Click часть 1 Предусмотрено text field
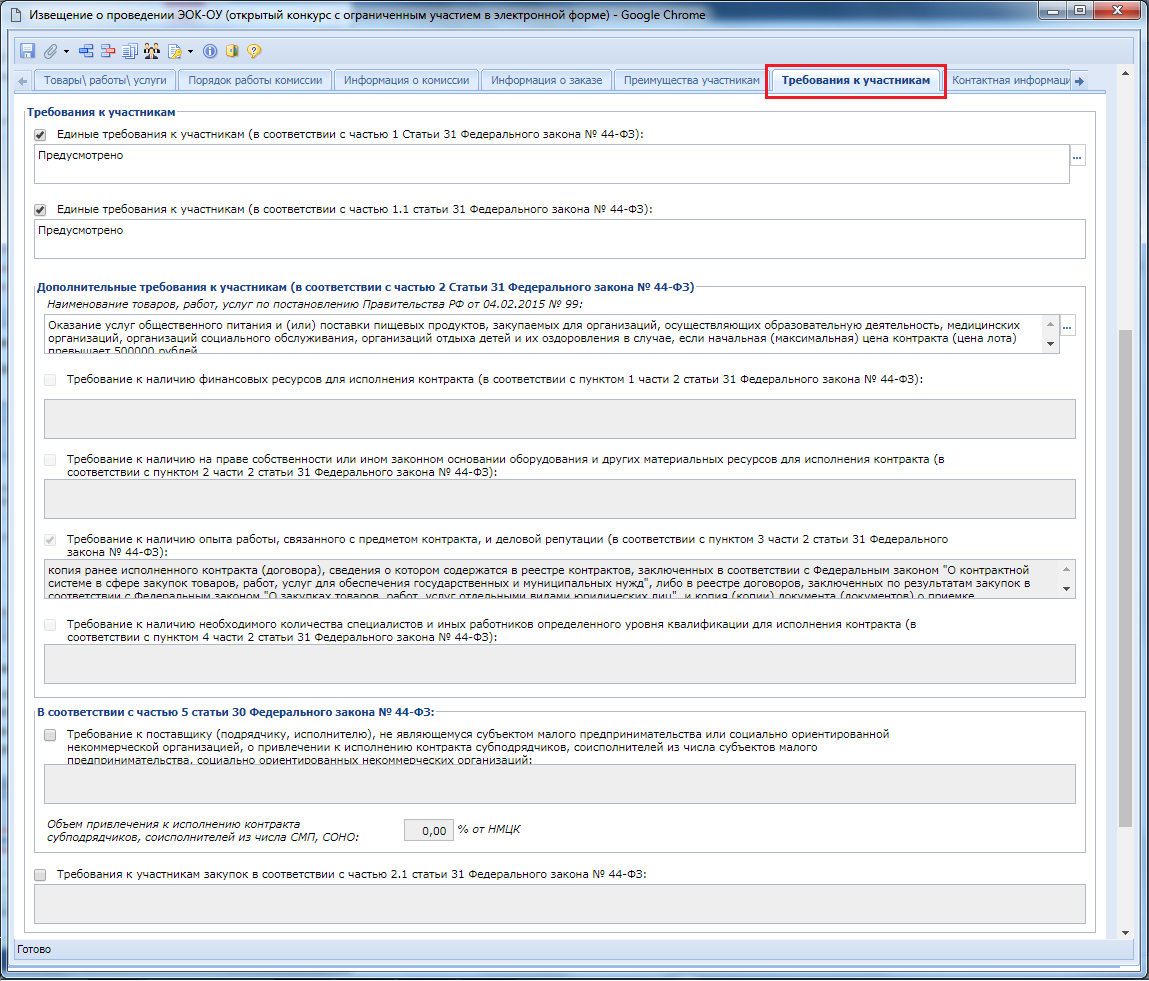Image resolution: width=1149 pixels, height=981 pixels. [x=552, y=164]
